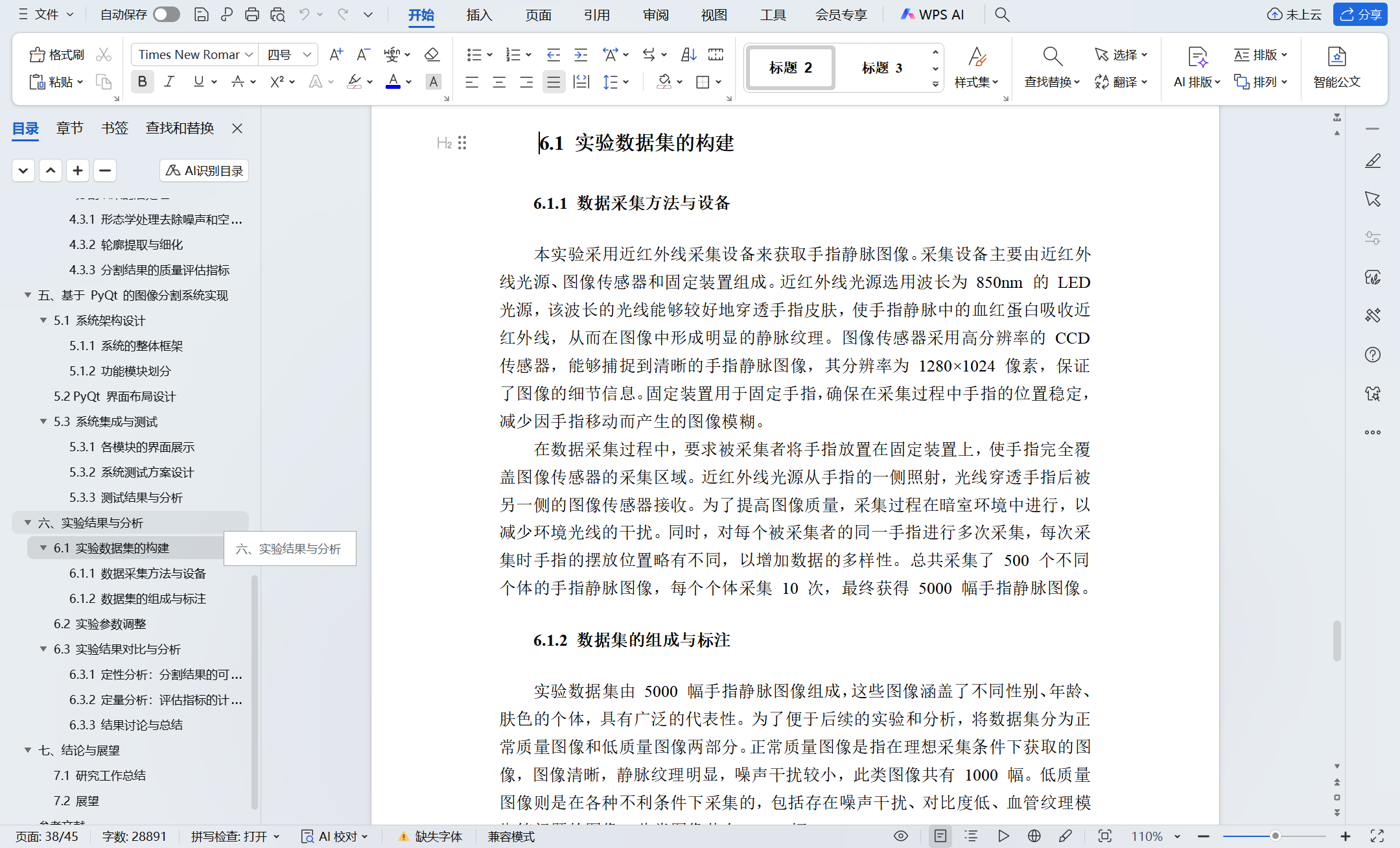Click the 未上云 cloud status button

pos(1294,14)
